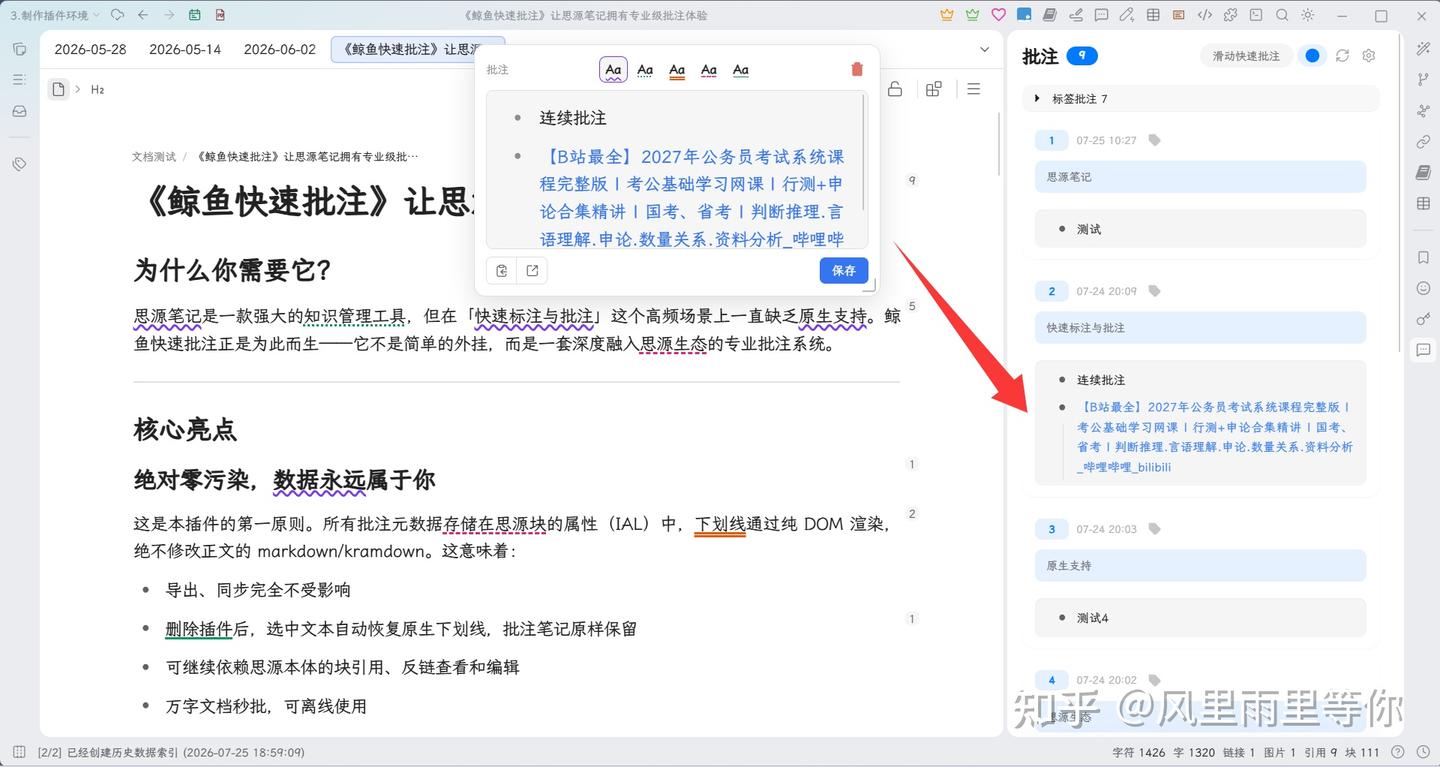
Task: Open the B站 公务员考试 link in annotation panel
Action: (x=1215, y=437)
